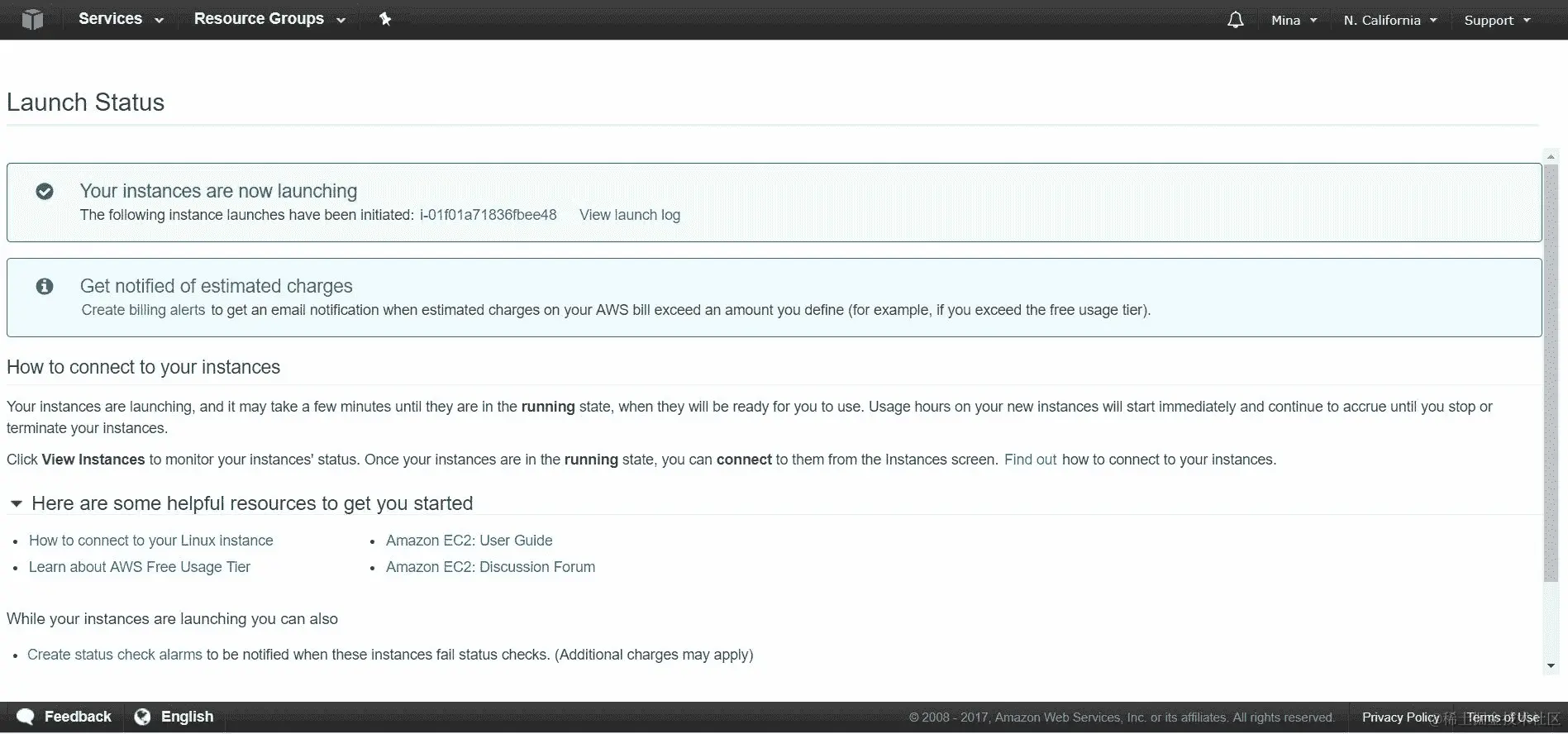Collapse the helpful resources section
Viewport: 1568px width, 734px height.
click(16, 503)
